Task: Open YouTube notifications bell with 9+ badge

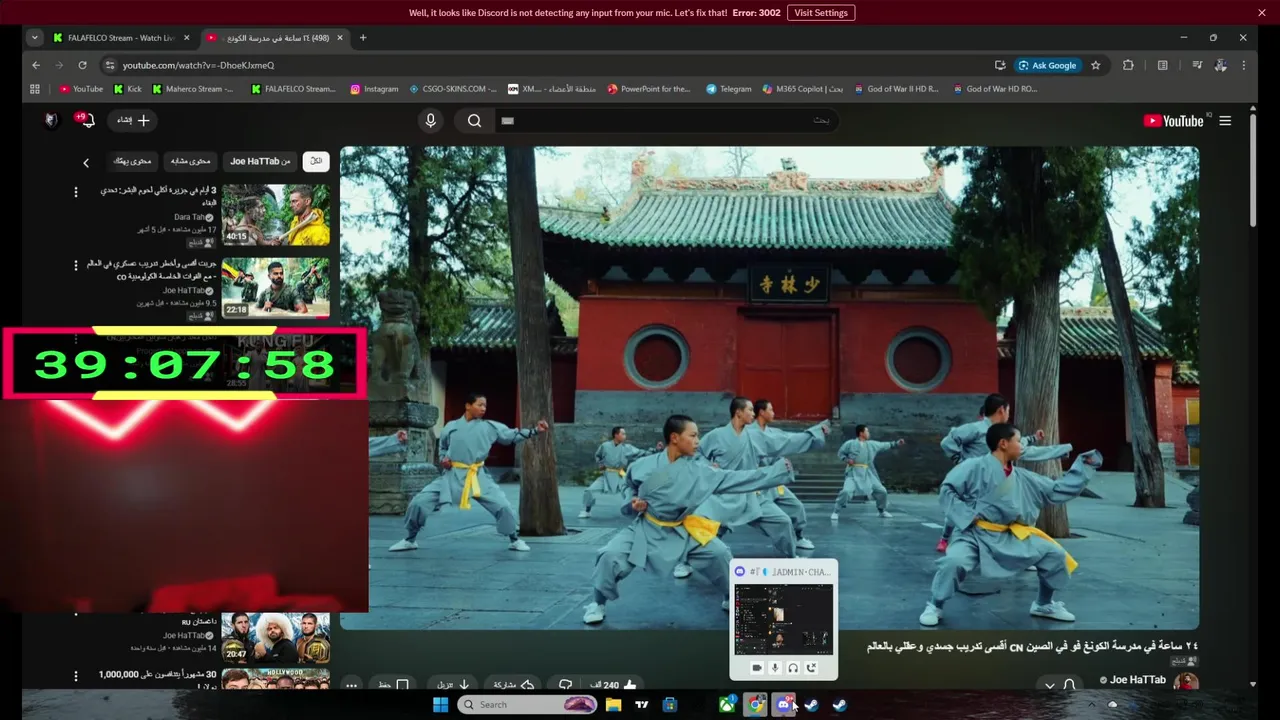Action: click(x=87, y=120)
